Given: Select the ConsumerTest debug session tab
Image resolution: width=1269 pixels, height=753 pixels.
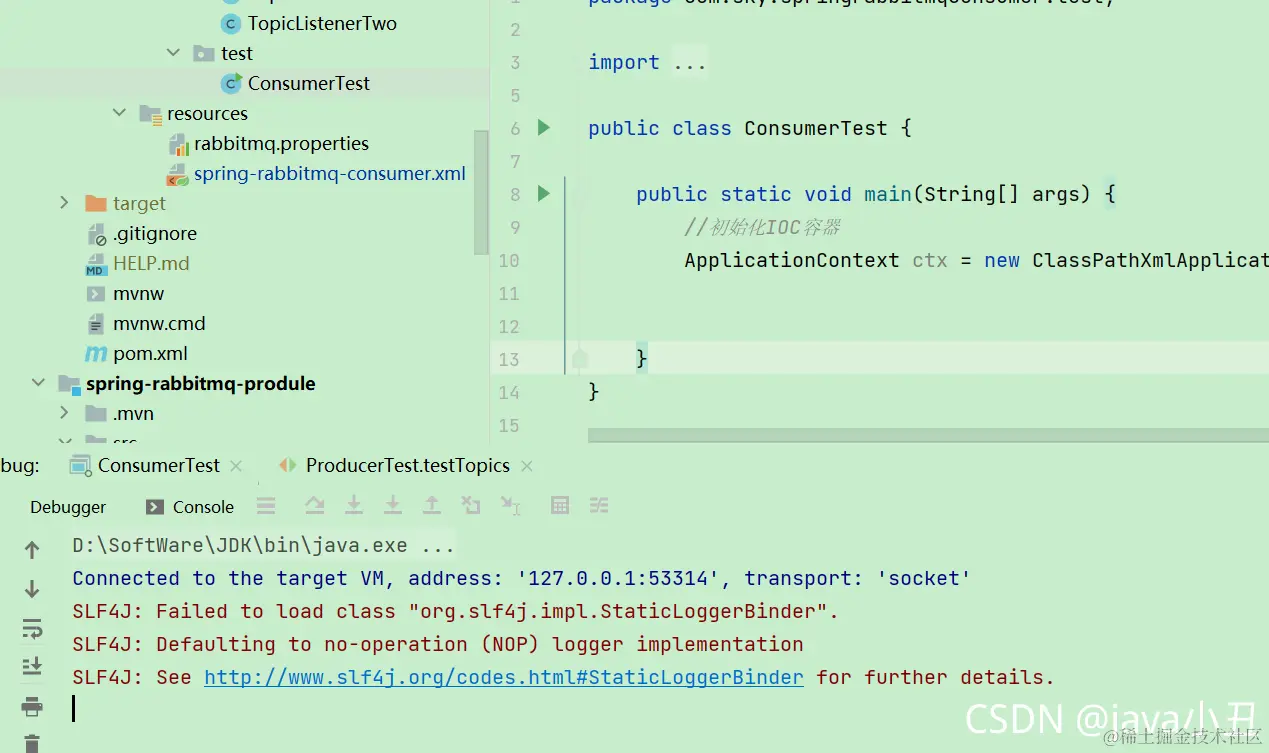Looking at the screenshot, I should tap(159, 465).
